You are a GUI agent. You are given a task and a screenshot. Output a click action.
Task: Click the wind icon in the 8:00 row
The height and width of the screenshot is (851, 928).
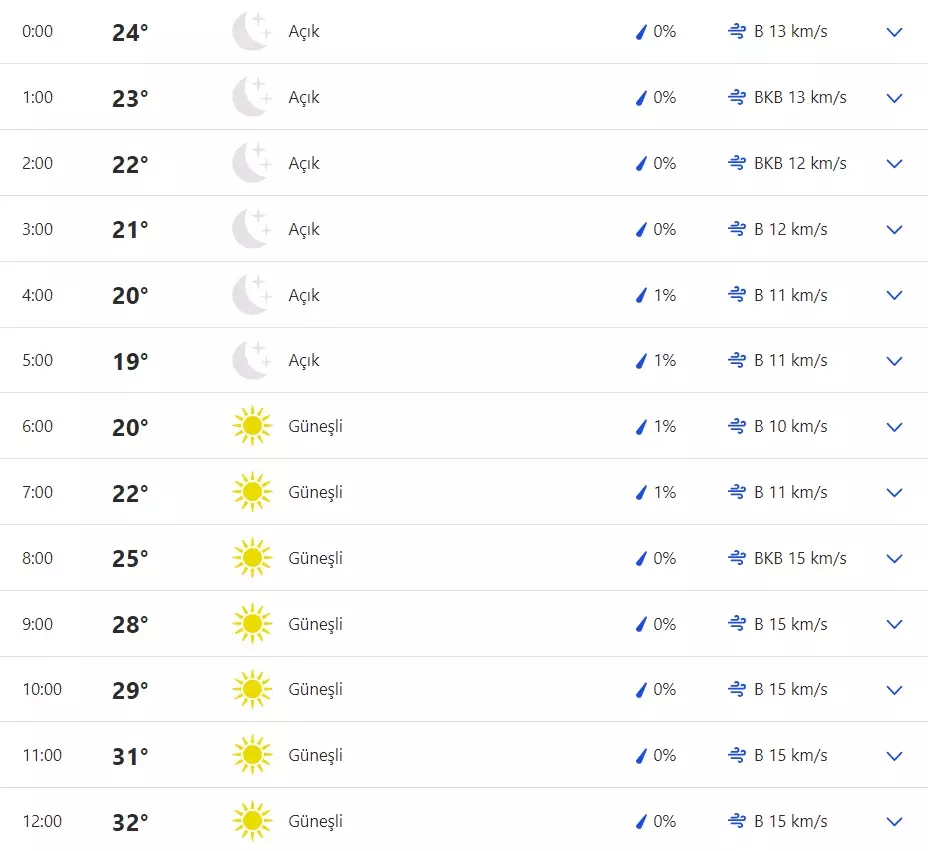(x=737, y=558)
